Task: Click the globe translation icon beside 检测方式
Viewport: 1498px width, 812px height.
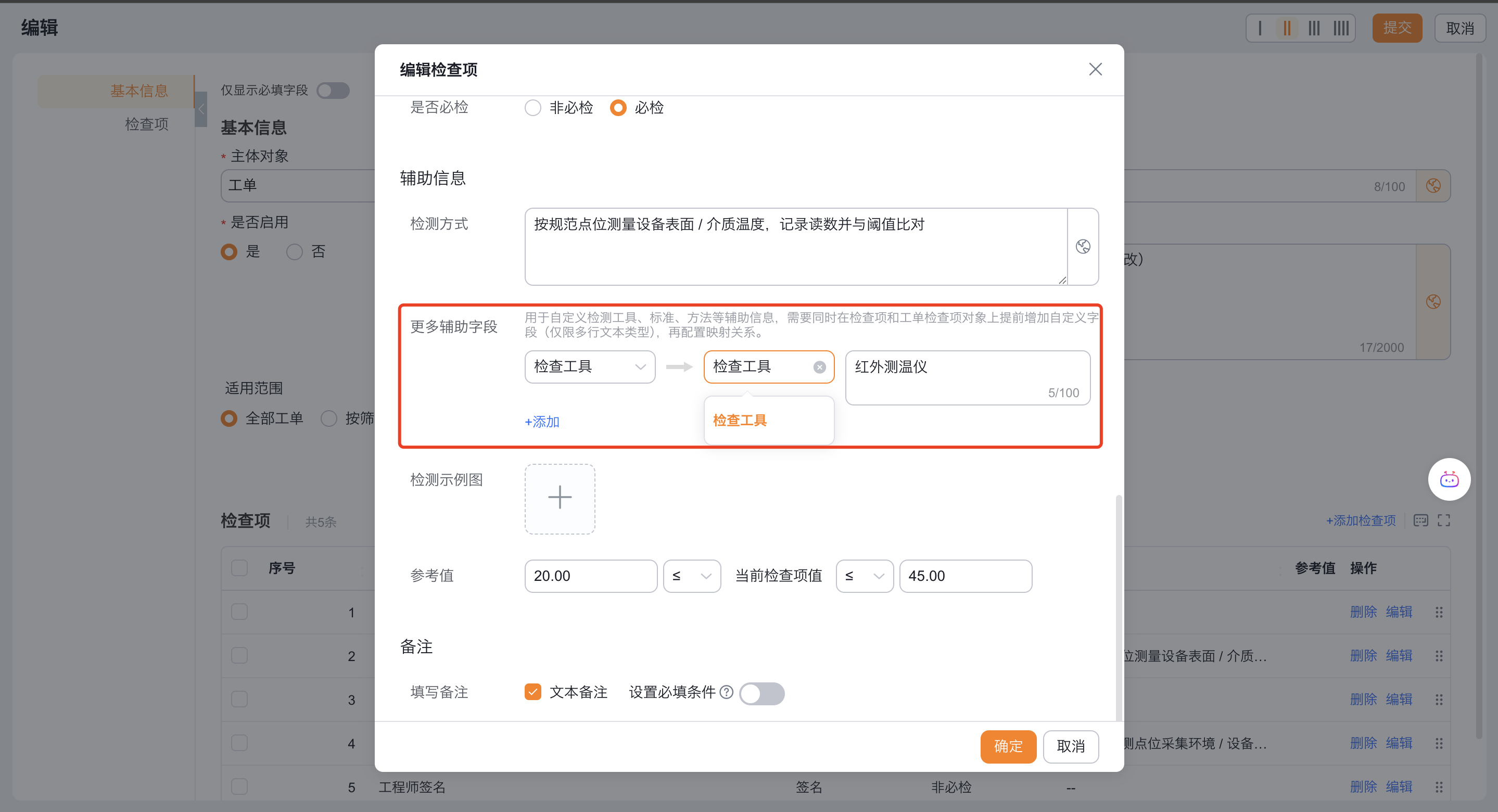Action: coord(1082,247)
